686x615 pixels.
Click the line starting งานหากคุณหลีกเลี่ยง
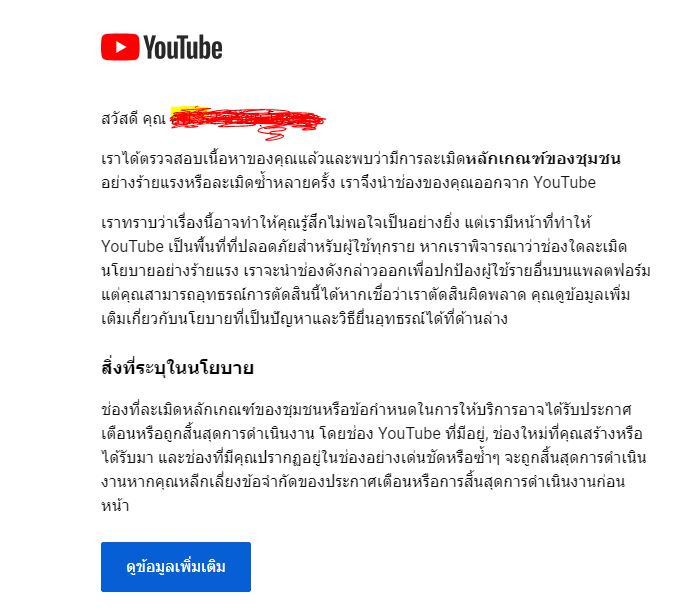click(x=363, y=482)
